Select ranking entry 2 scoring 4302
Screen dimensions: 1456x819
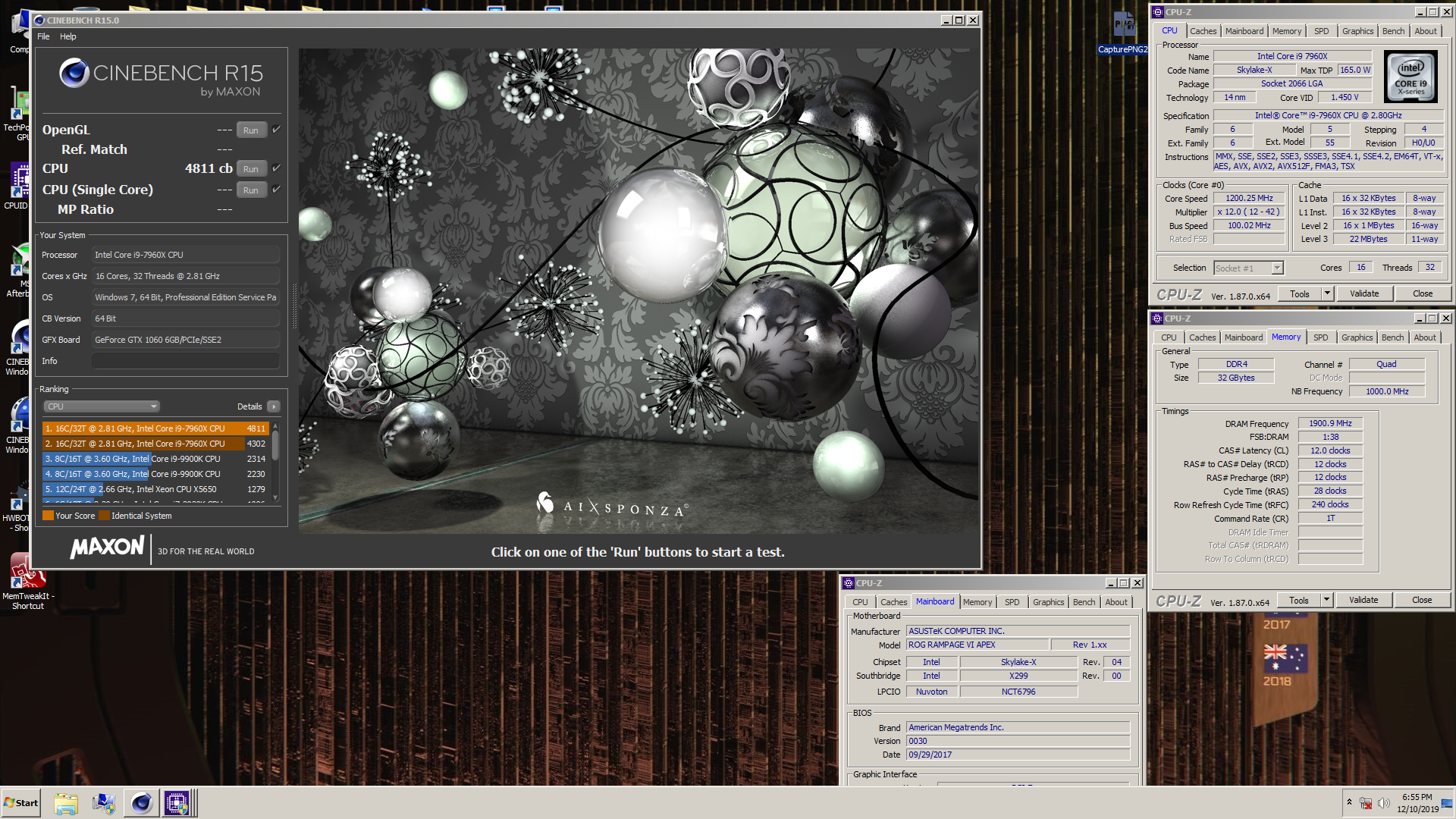coord(155,444)
